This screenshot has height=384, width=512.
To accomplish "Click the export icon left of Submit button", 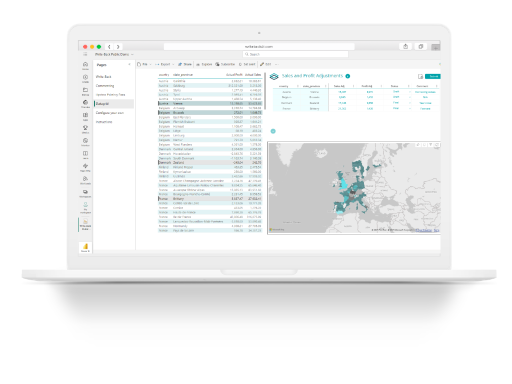I will tap(420, 76).
